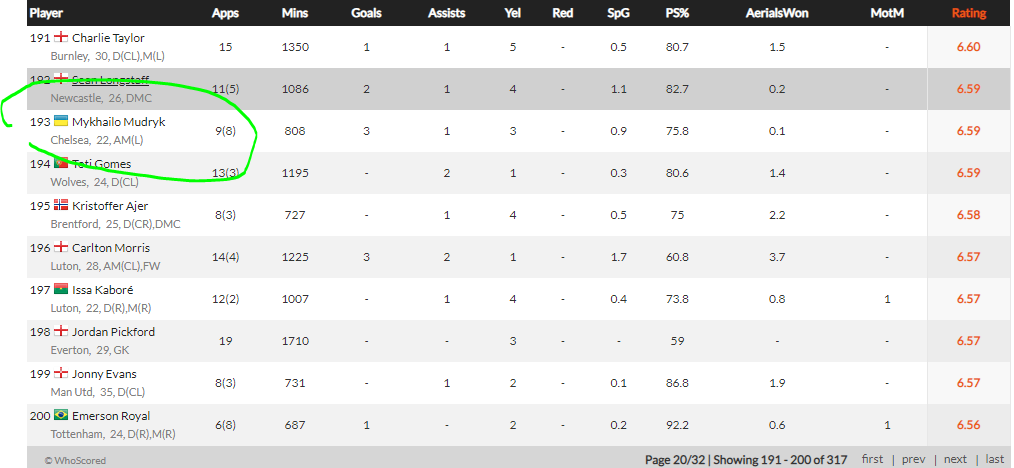Go to the next page of results
1014x468 pixels.
coord(955,459)
